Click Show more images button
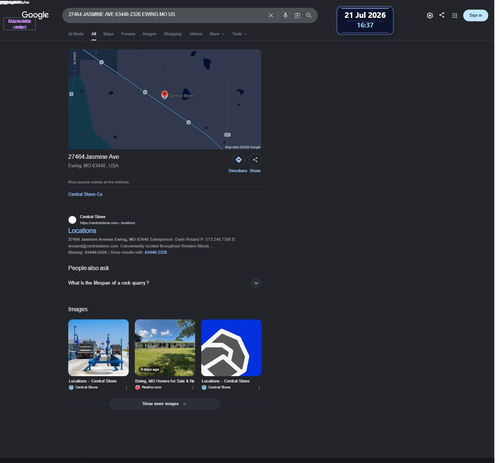 (x=165, y=404)
